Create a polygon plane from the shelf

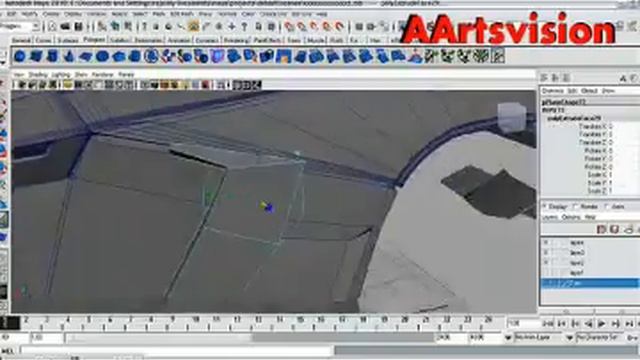[x=85, y=56]
